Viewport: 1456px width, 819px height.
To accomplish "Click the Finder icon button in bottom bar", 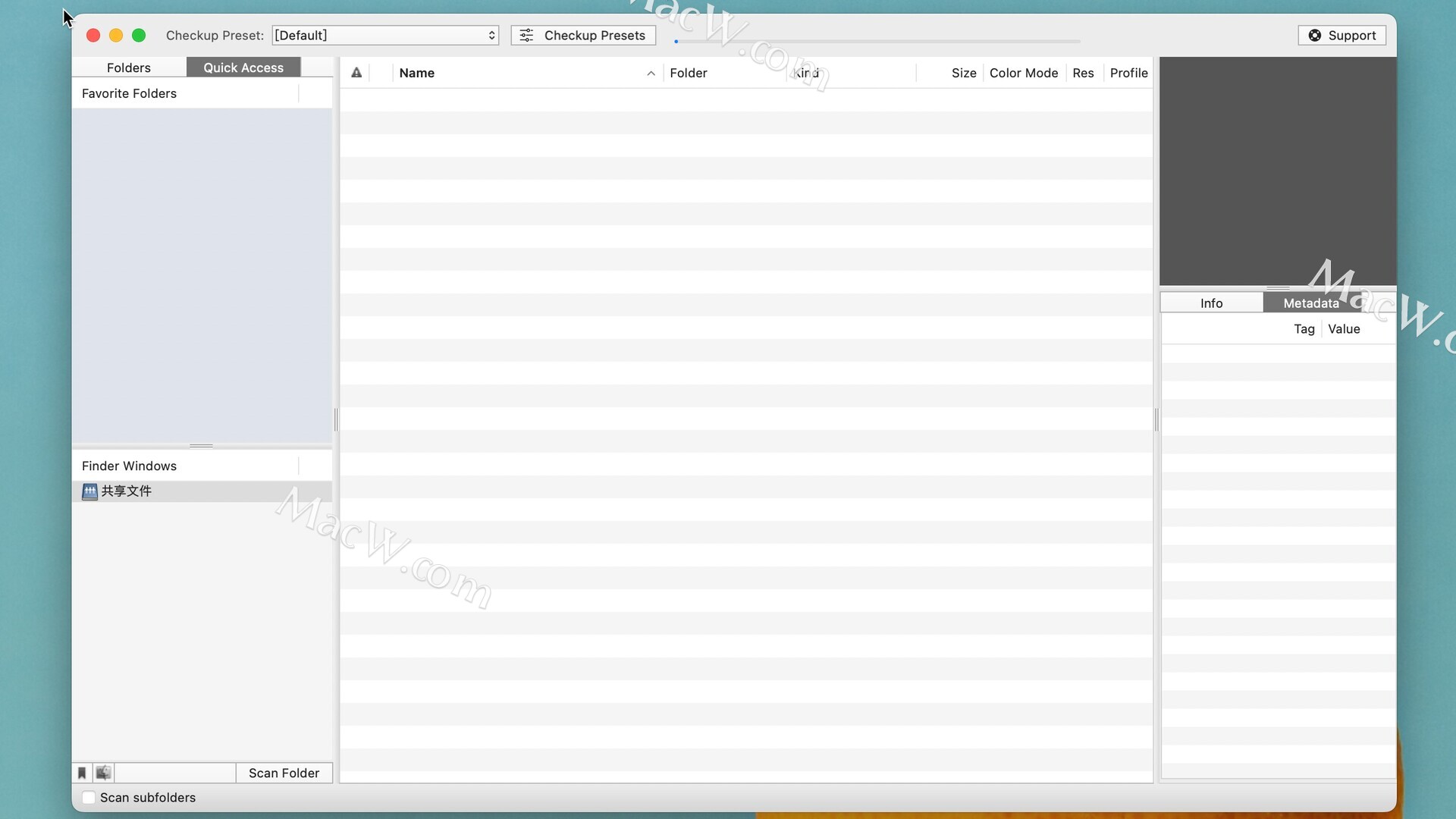I will (x=103, y=773).
